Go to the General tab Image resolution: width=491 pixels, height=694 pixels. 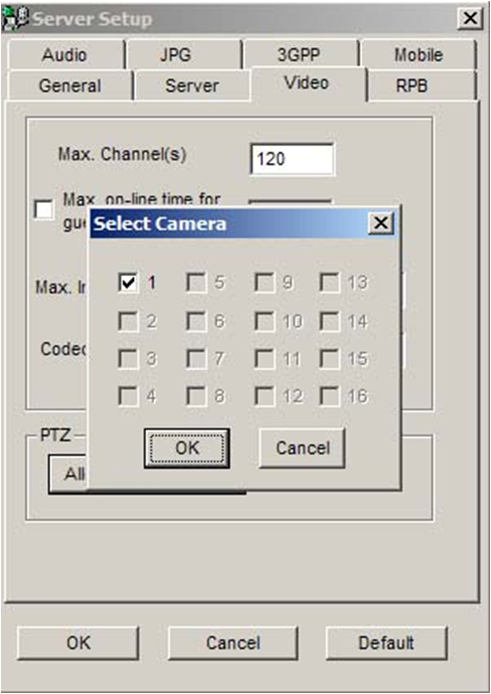[x=70, y=85]
